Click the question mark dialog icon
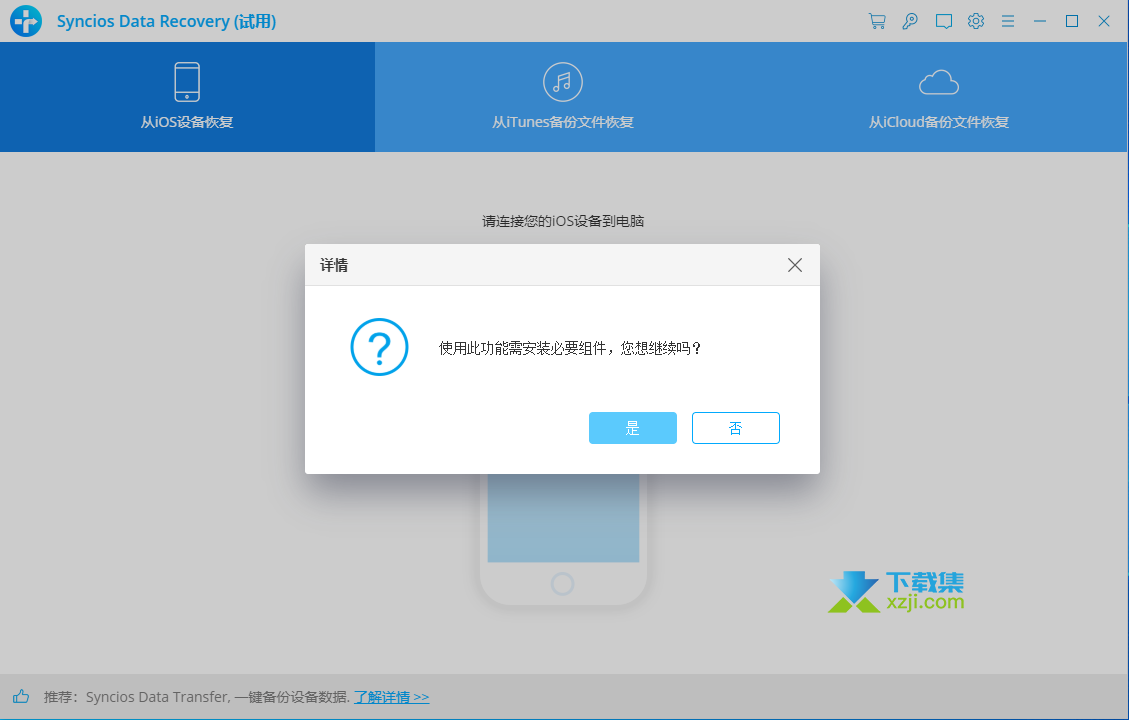Screen dimensions: 1129x720 click(x=379, y=347)
